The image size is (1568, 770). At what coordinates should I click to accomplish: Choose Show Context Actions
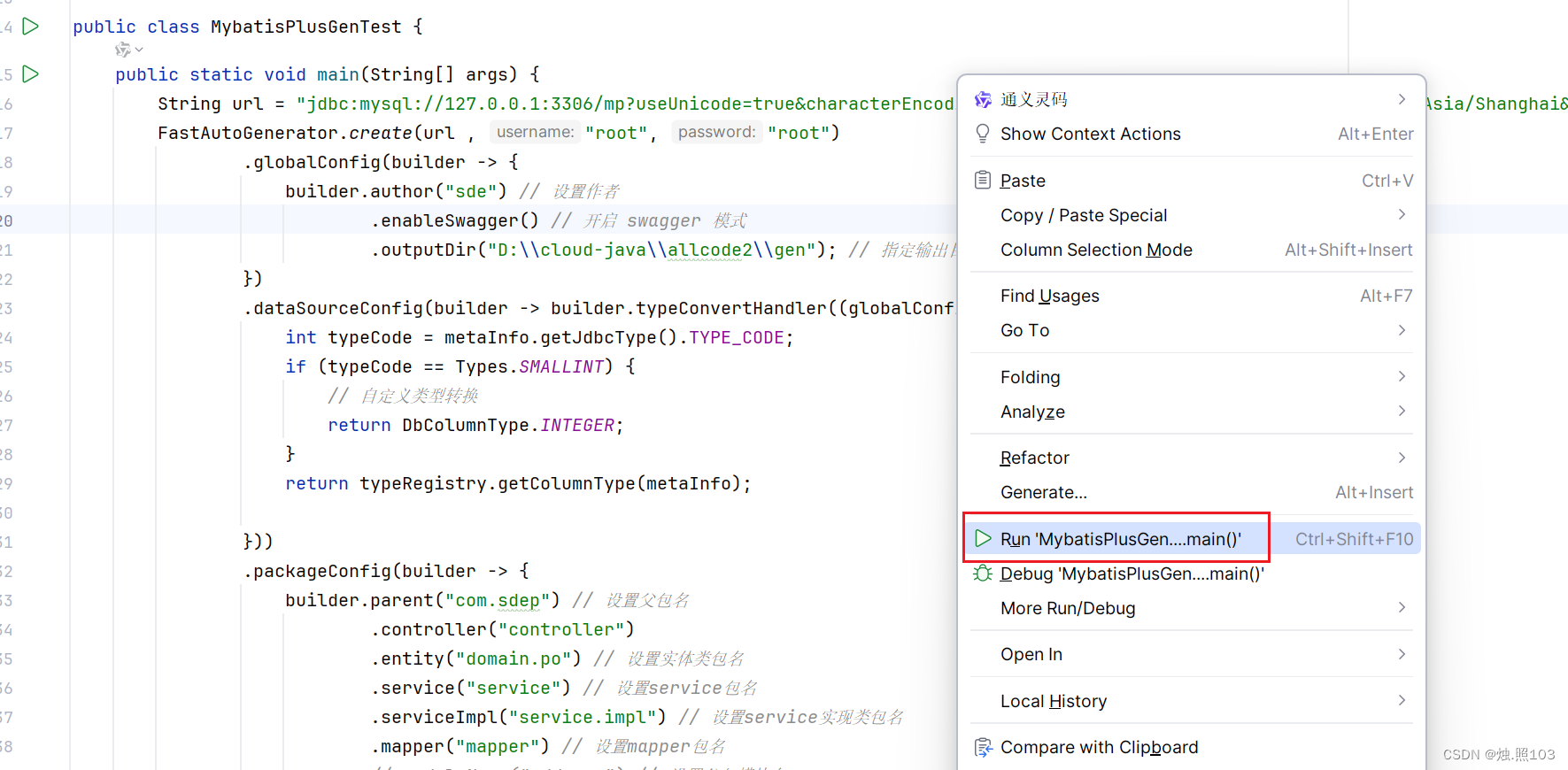pyautogui.click(x=1192, y=134)
